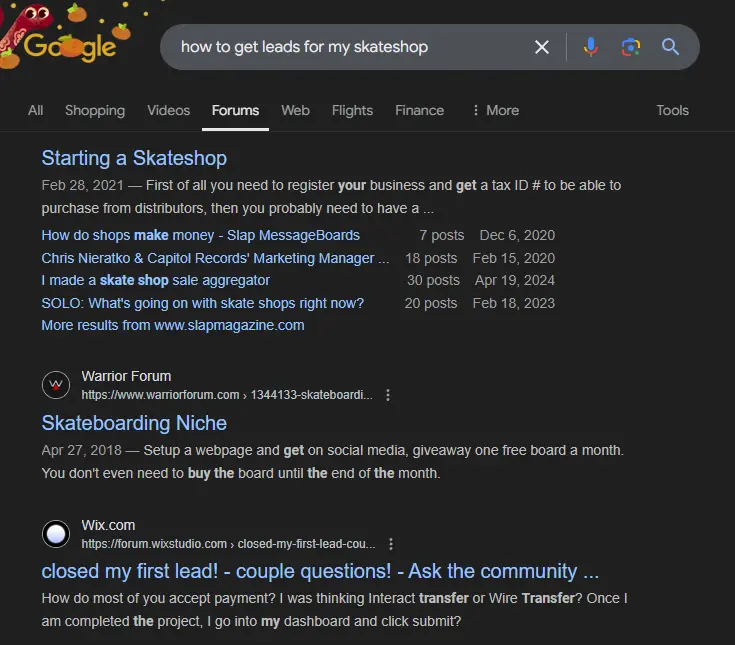Click the 'Feb 28, 2021' snippet date

click(x=82, y=185)
